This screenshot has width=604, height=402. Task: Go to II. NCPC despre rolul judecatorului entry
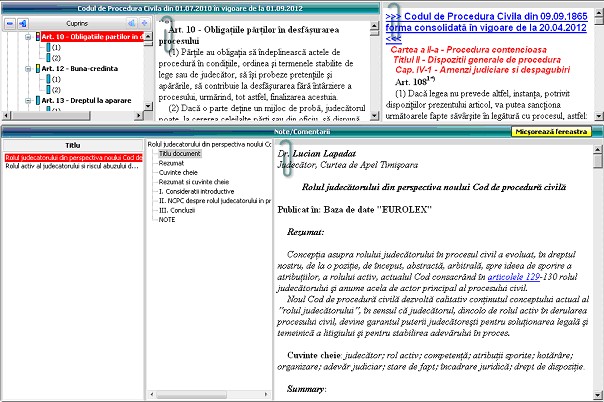click(215, 201)
